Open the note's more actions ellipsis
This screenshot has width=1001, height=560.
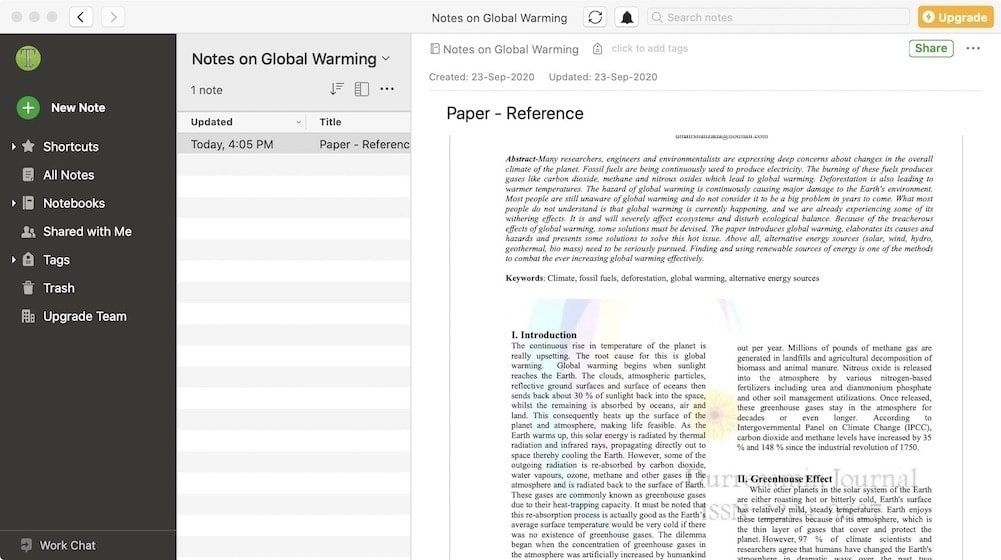pos(973,49)
